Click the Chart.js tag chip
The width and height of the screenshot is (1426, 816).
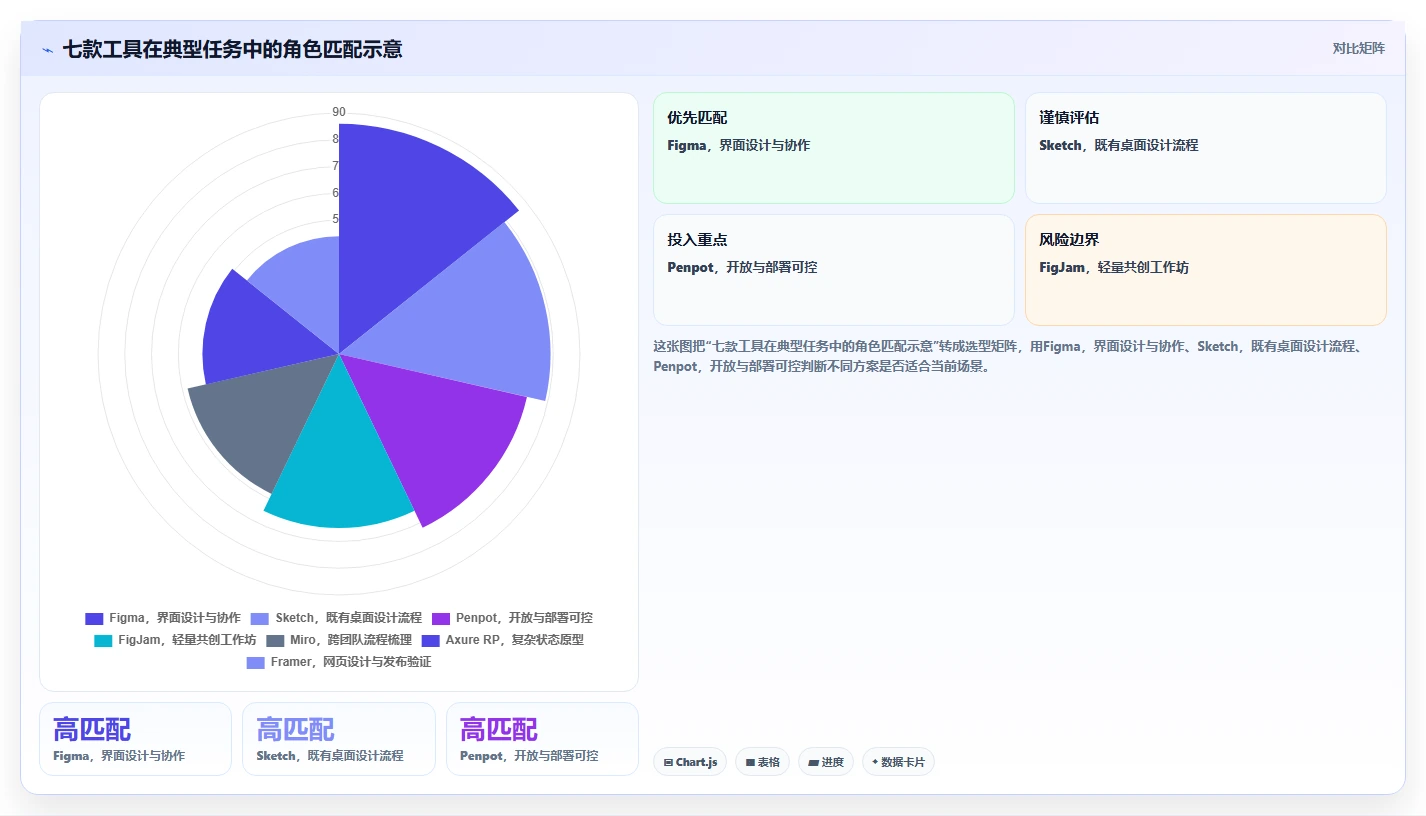click(x=690, y=762)
